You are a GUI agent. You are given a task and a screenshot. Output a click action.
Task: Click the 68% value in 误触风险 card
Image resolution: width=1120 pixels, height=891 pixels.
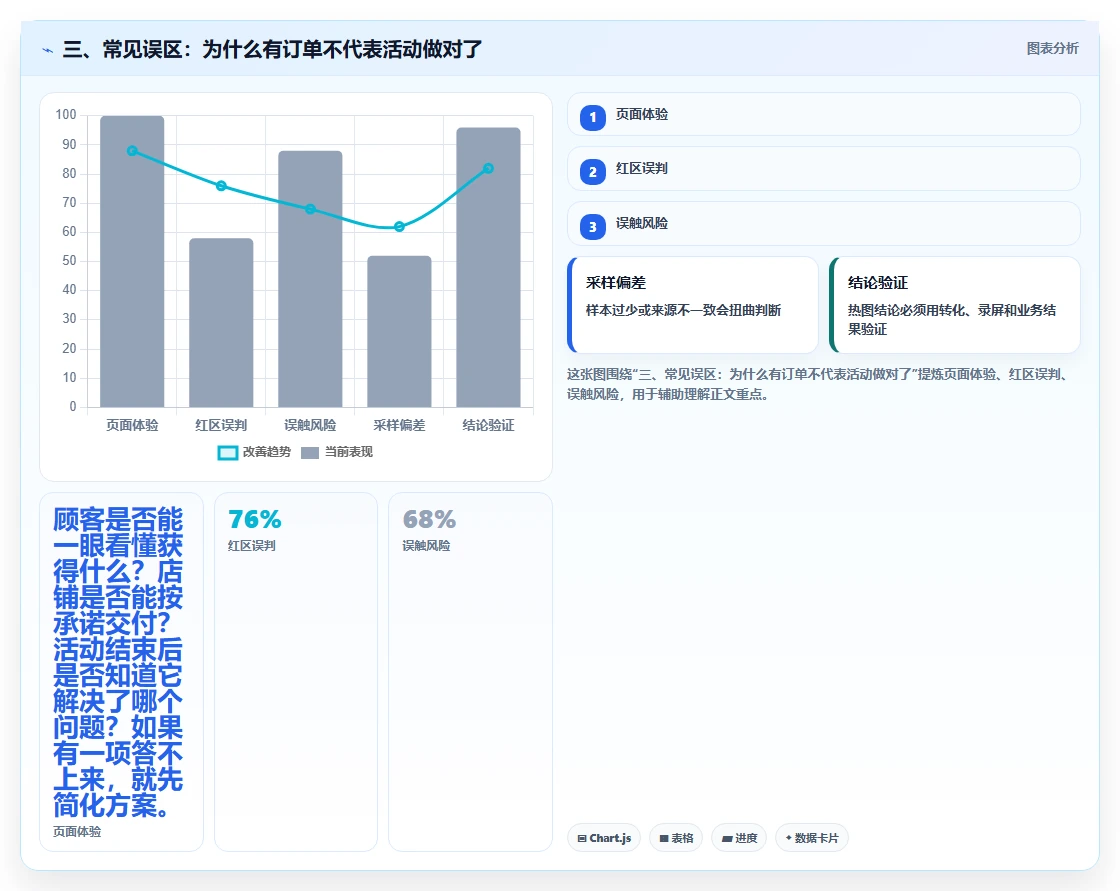pos(429,519)
